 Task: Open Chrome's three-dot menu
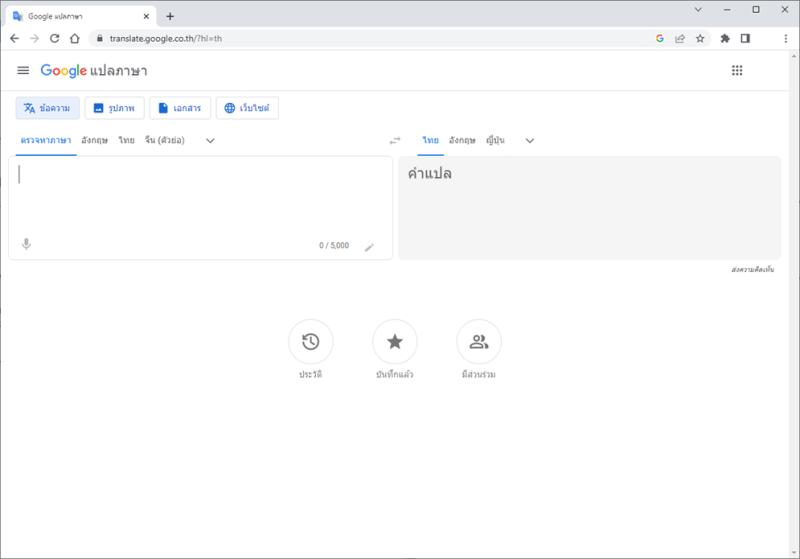coord(786,38)
